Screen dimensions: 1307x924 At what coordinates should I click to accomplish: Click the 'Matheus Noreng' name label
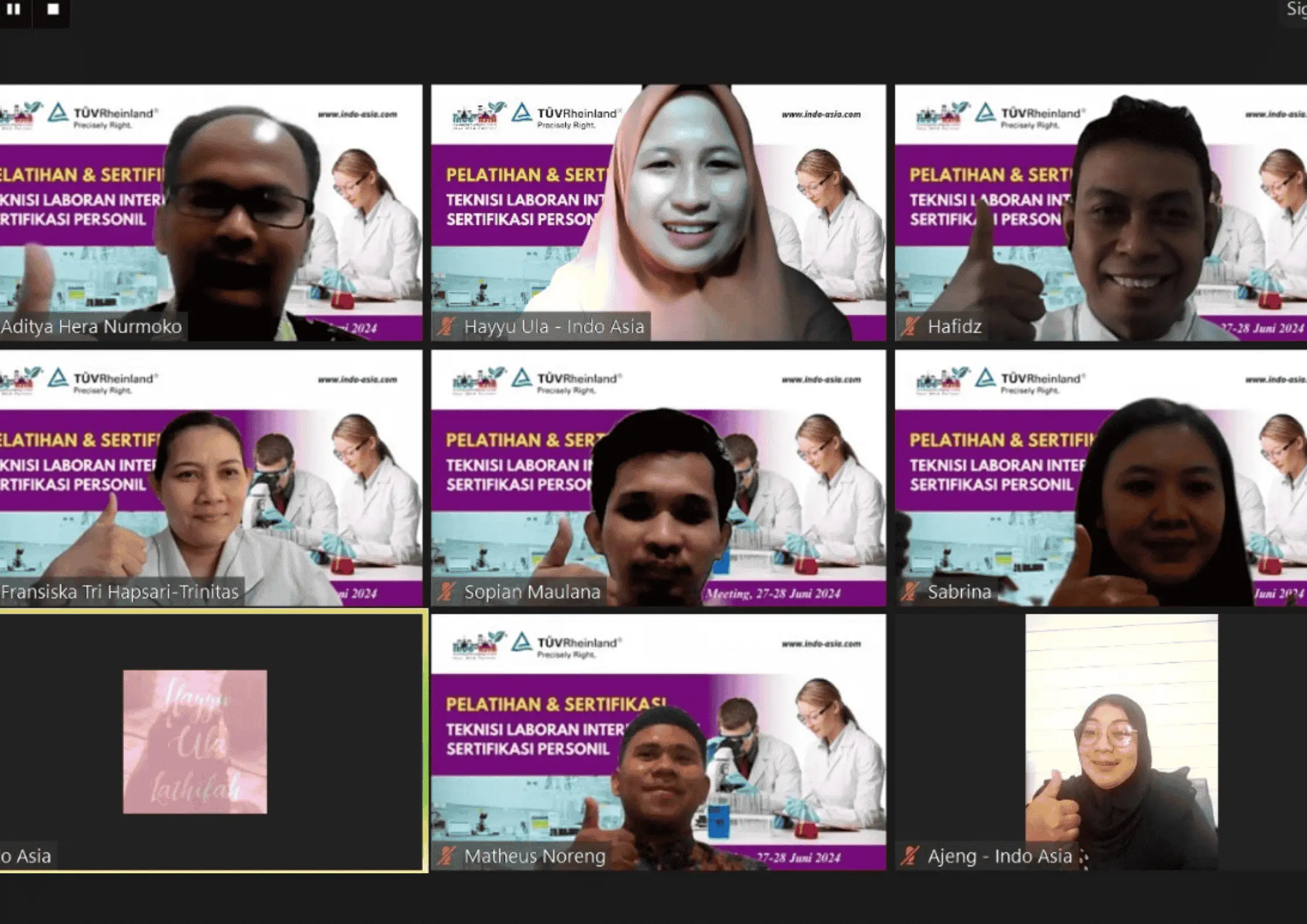(x=535, y=856)
